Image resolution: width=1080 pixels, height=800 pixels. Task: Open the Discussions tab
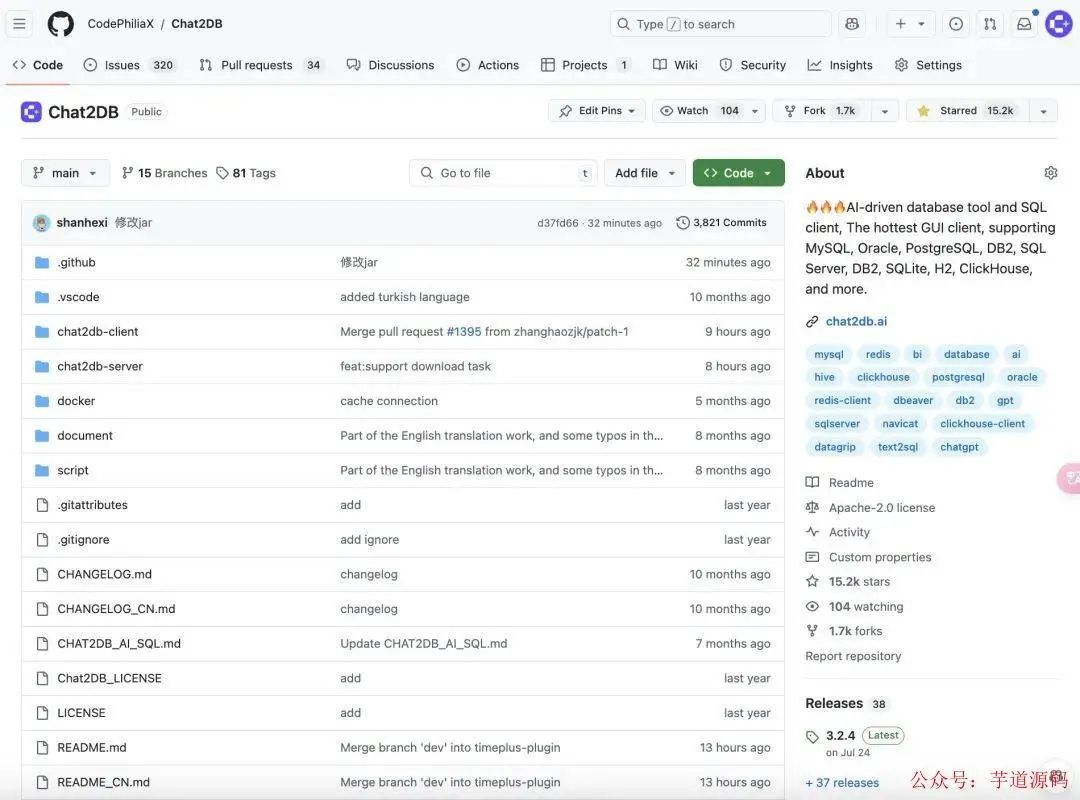391,65
